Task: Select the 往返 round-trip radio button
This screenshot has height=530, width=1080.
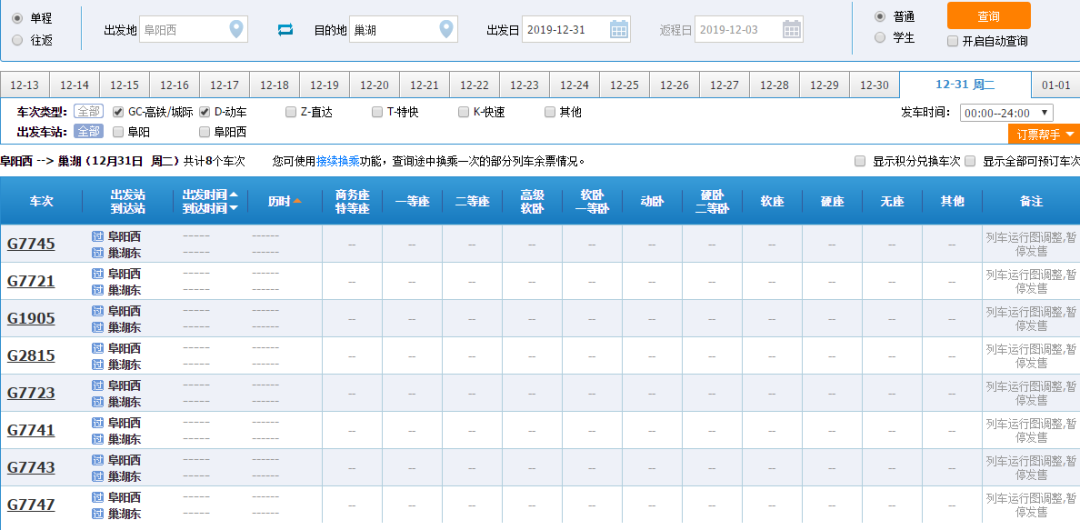Action: tap(17, 40)
